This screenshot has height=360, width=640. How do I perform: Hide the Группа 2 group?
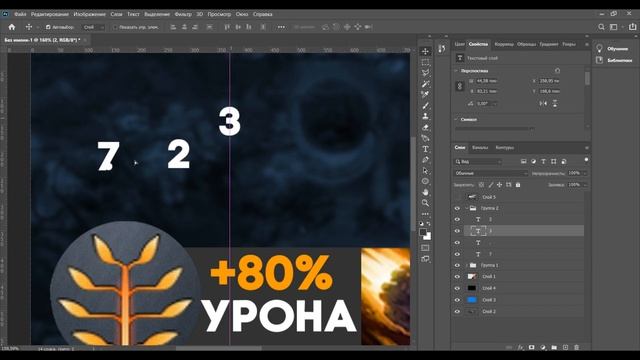coord(457,209)
